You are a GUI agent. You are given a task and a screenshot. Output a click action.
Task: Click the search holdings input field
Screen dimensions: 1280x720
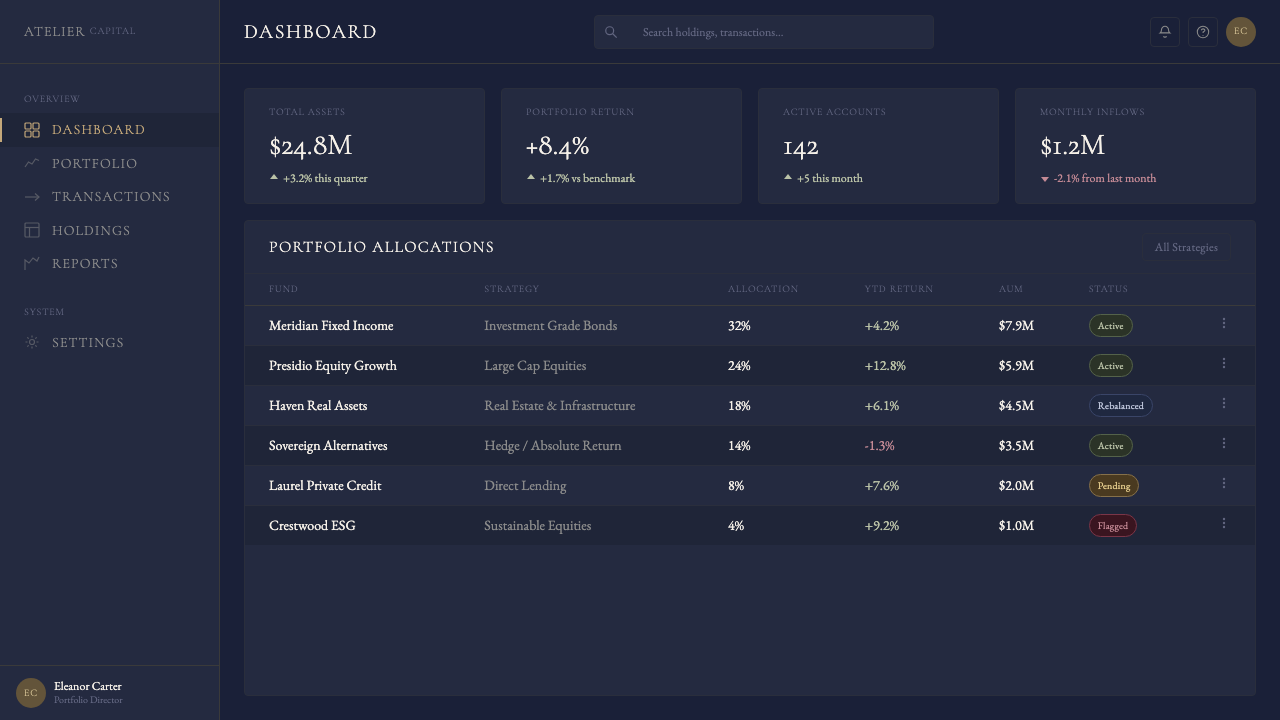[764, 32]
